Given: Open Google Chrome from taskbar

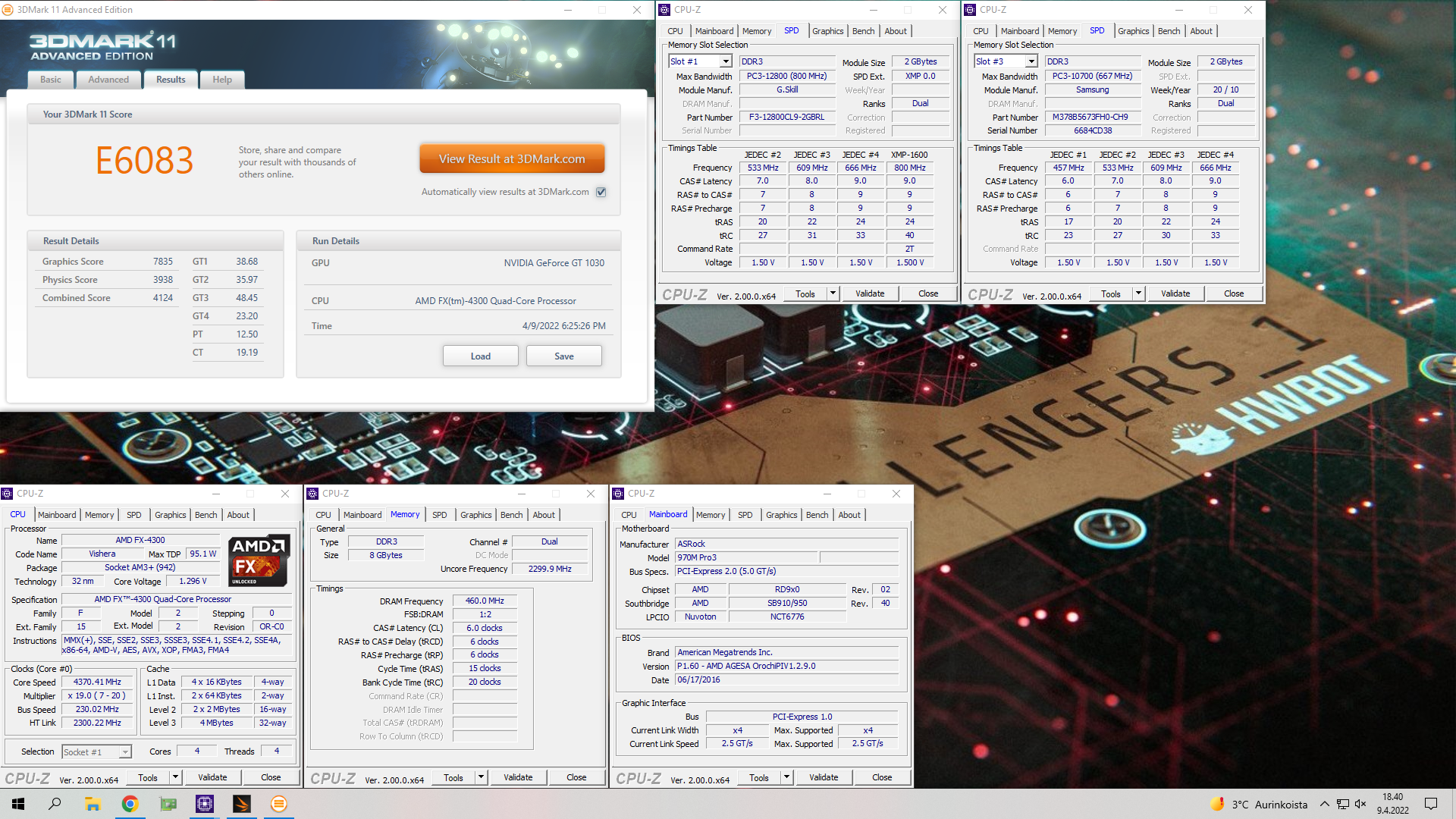Looking at the screenshot, I should (130, 804).
